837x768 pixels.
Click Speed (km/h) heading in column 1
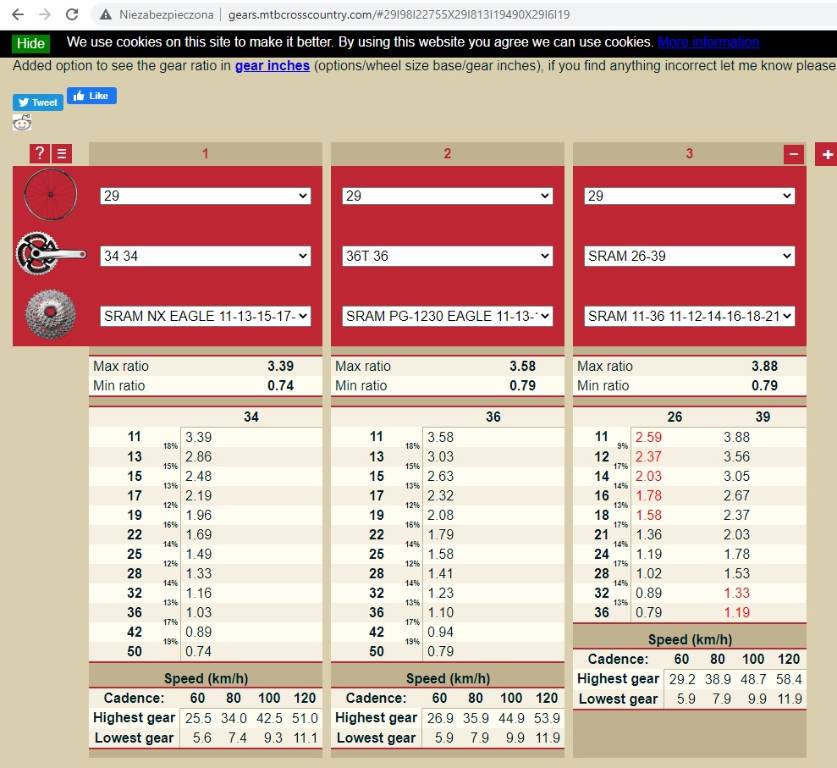point(206,678)
